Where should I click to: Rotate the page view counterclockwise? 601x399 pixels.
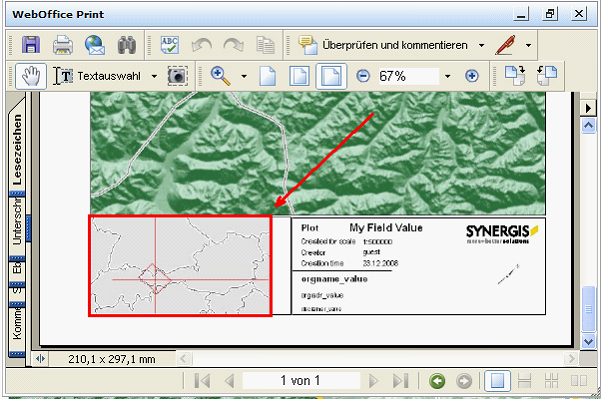pos(547,76)
